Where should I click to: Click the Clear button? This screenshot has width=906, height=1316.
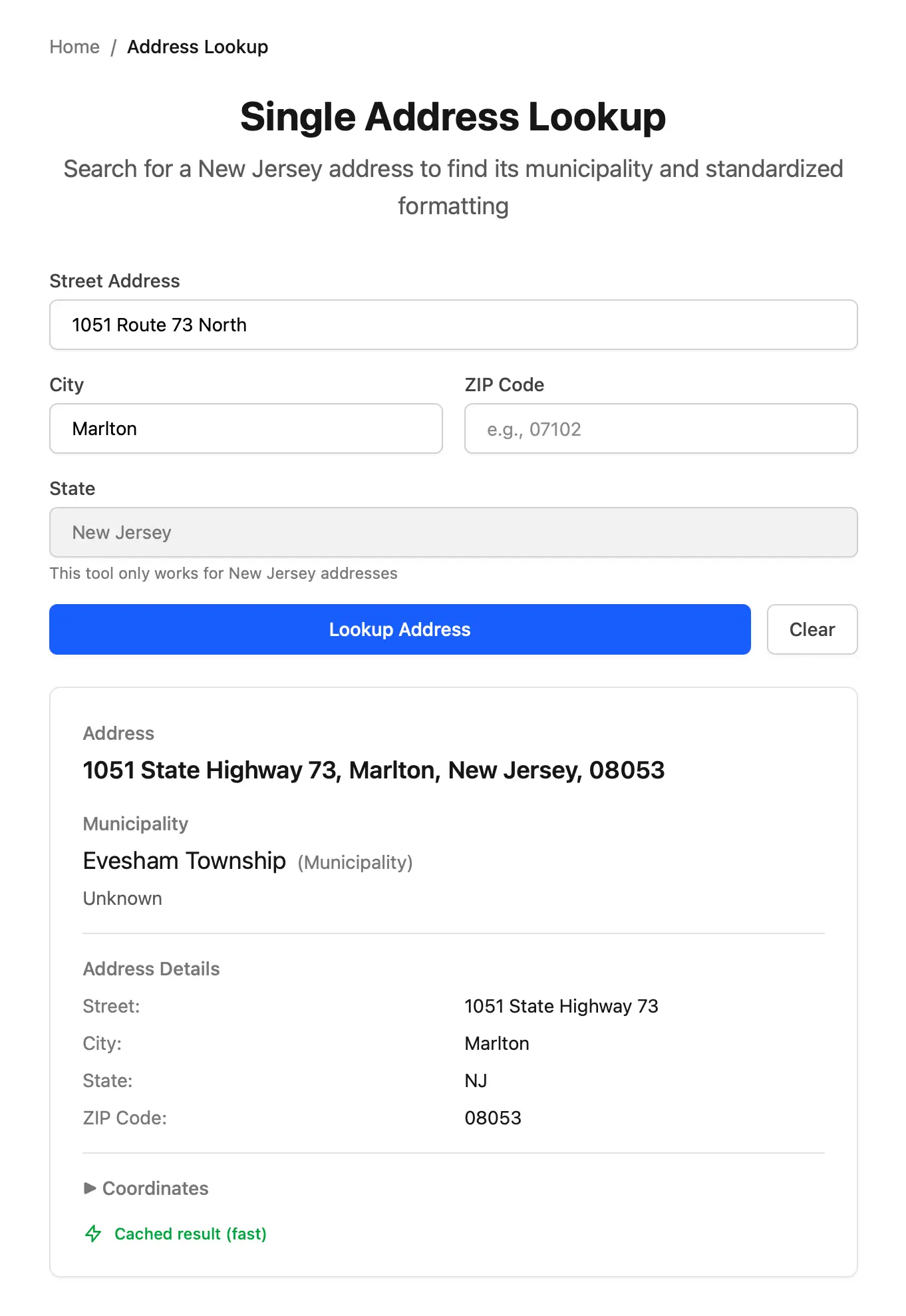point(812,629)
